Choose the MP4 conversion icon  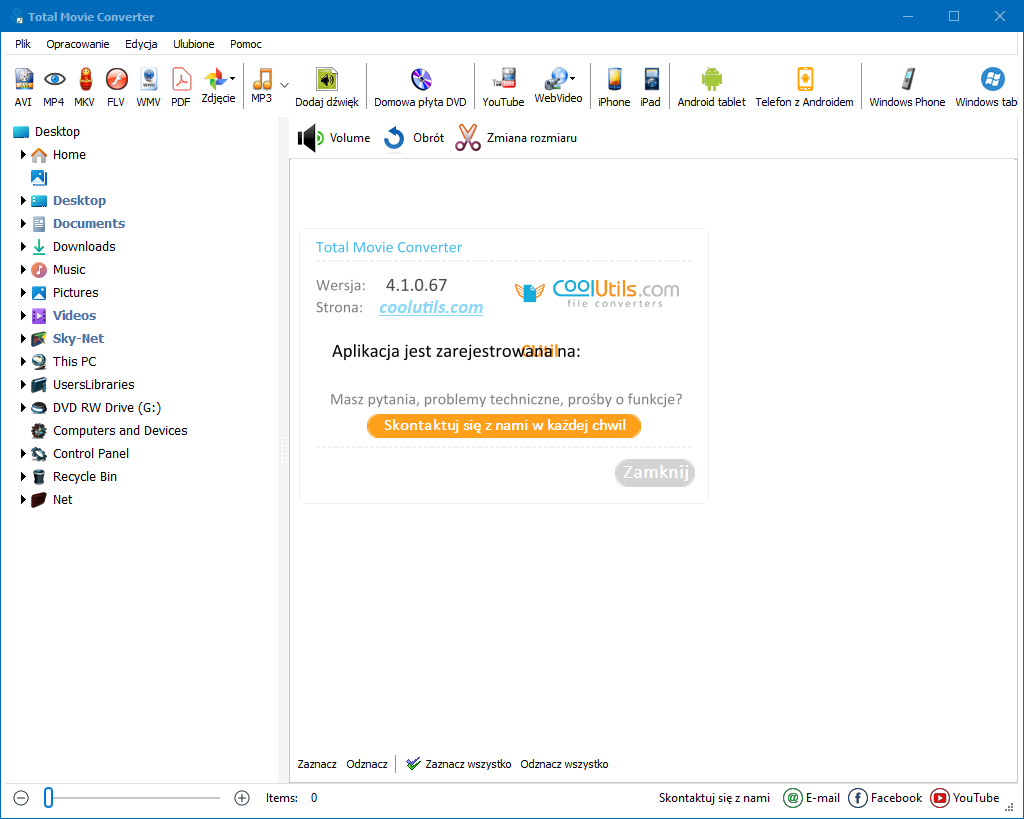point(54,88)
